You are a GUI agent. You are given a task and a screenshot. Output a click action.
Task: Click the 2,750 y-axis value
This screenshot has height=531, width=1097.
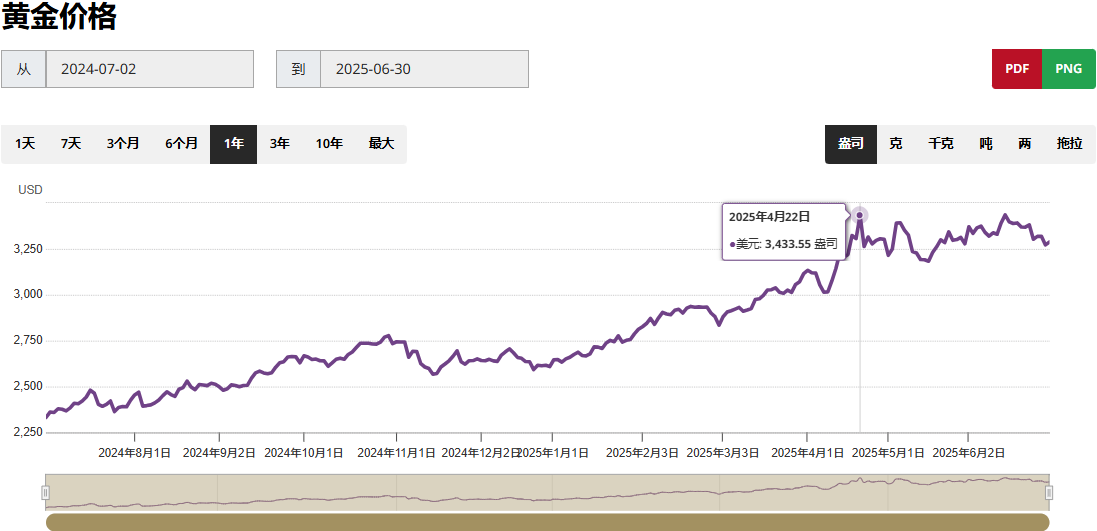(x=29, y=341)
